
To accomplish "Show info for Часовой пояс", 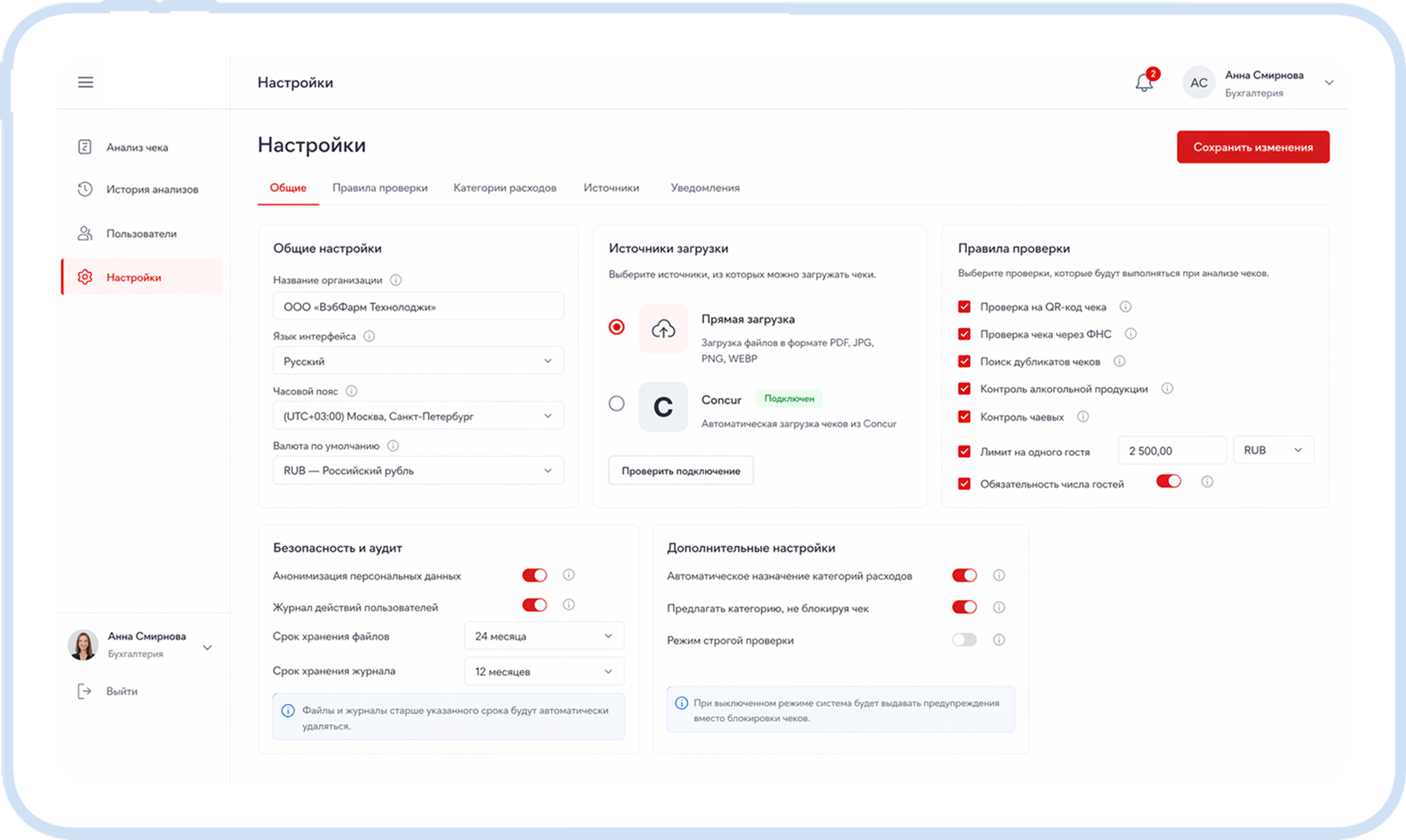I will click(x=351, y=391).
